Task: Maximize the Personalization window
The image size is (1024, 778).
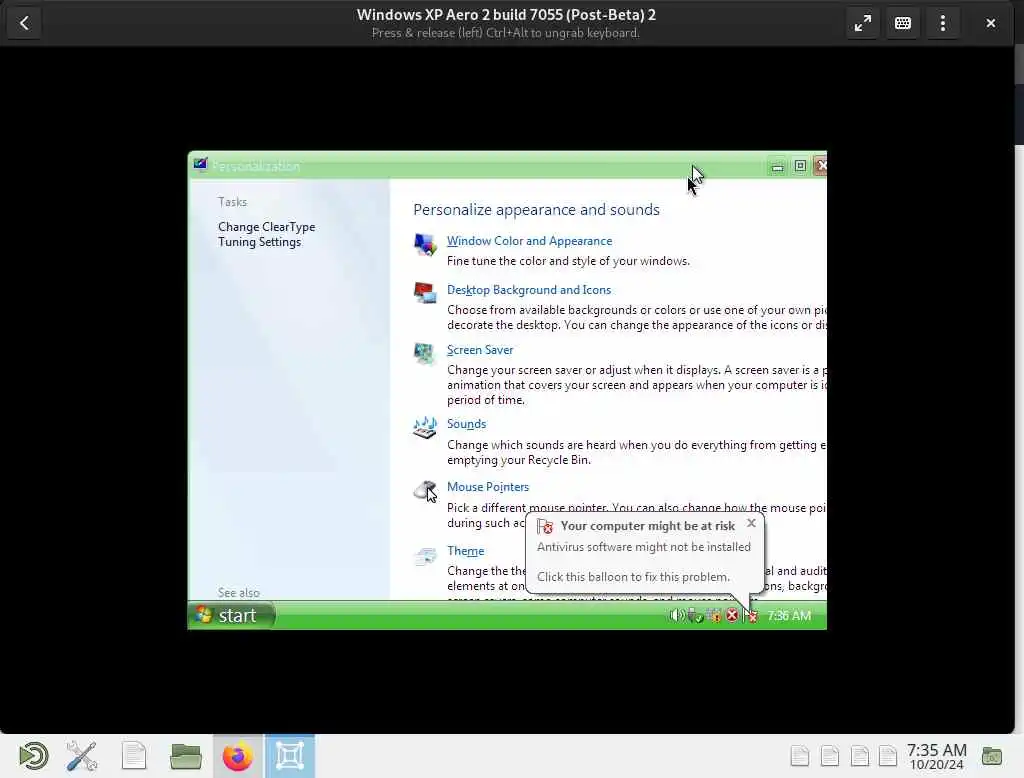Action: tap(800, 166)
